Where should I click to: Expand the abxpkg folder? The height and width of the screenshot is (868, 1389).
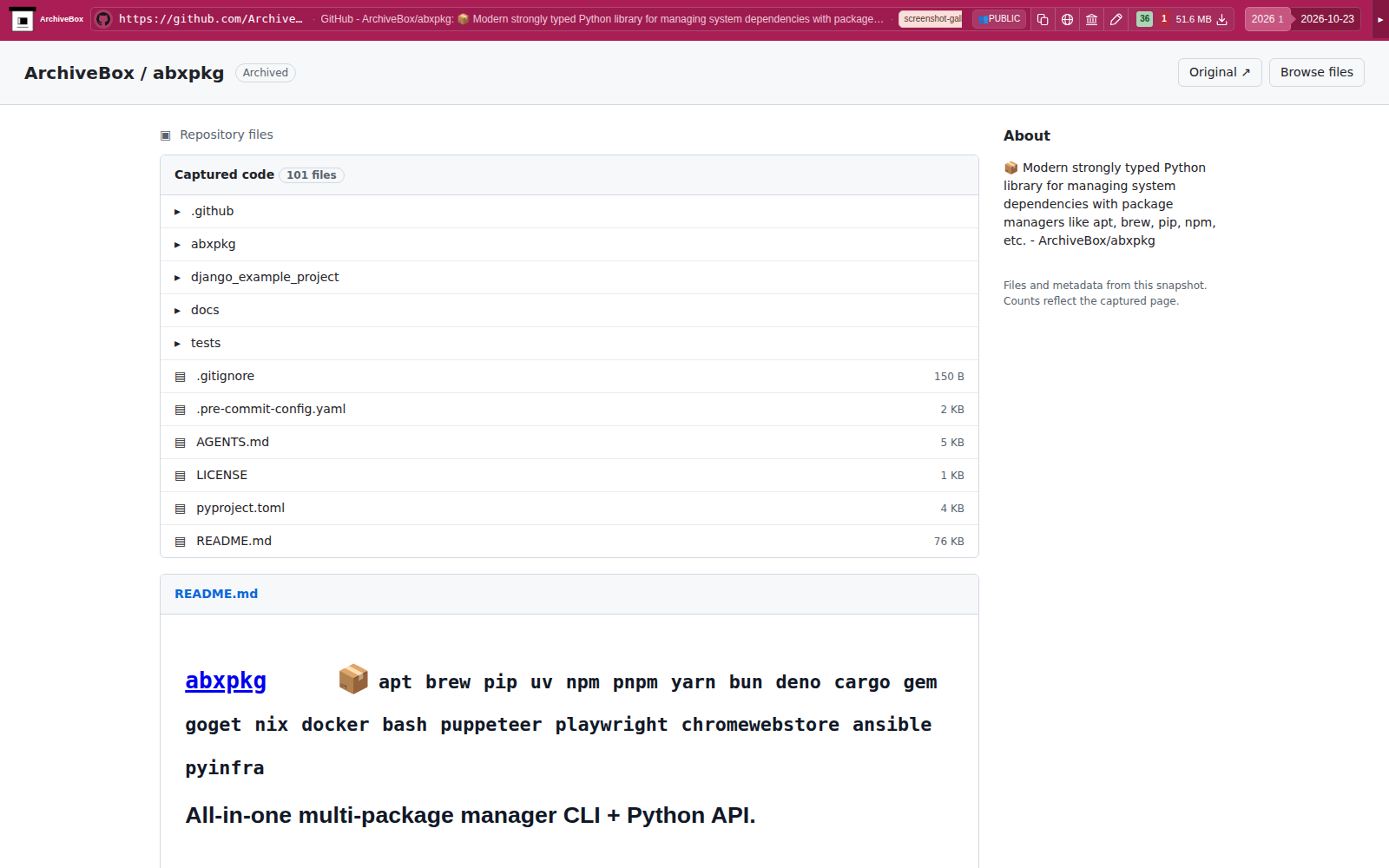[x=177, y=245]
